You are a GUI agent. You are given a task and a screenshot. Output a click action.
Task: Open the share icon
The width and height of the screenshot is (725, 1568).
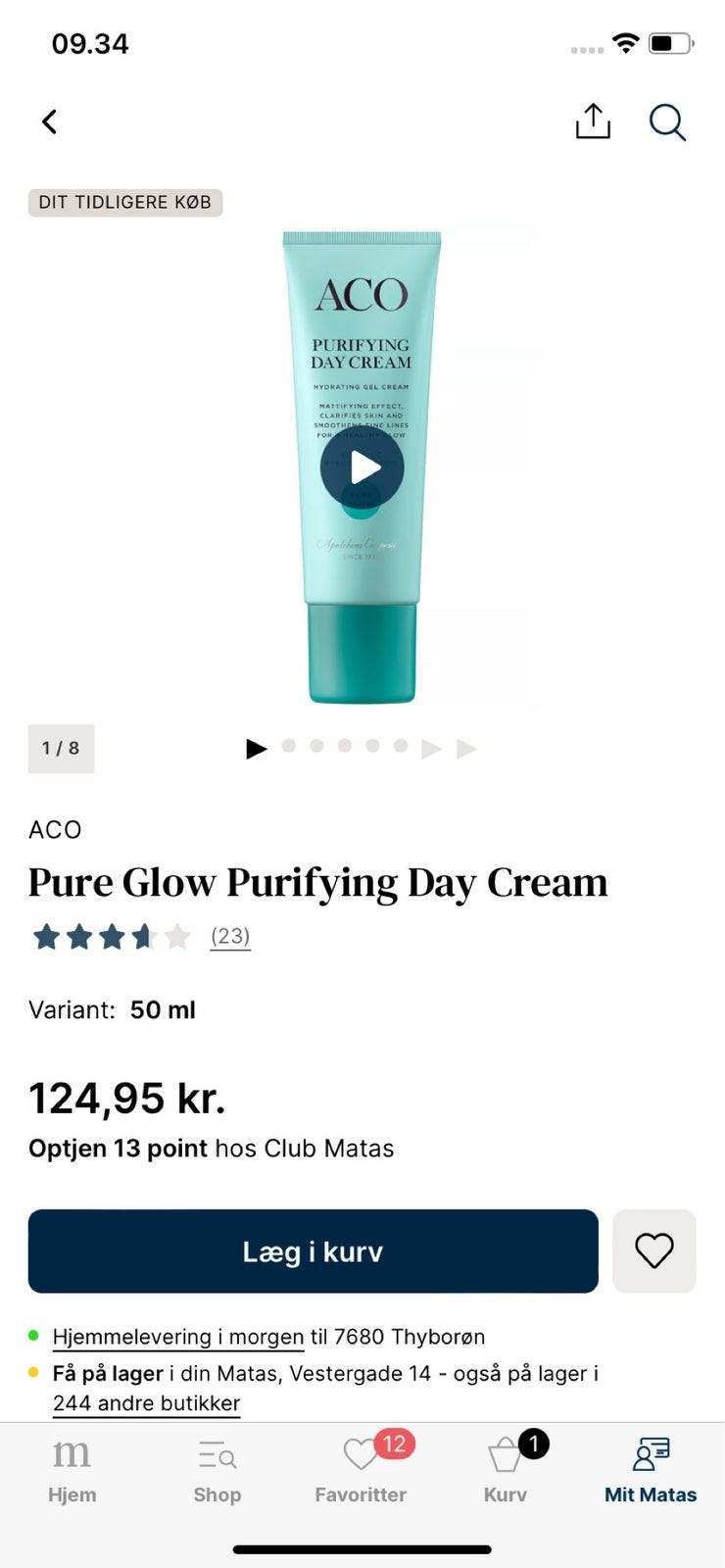coord(593,122)
